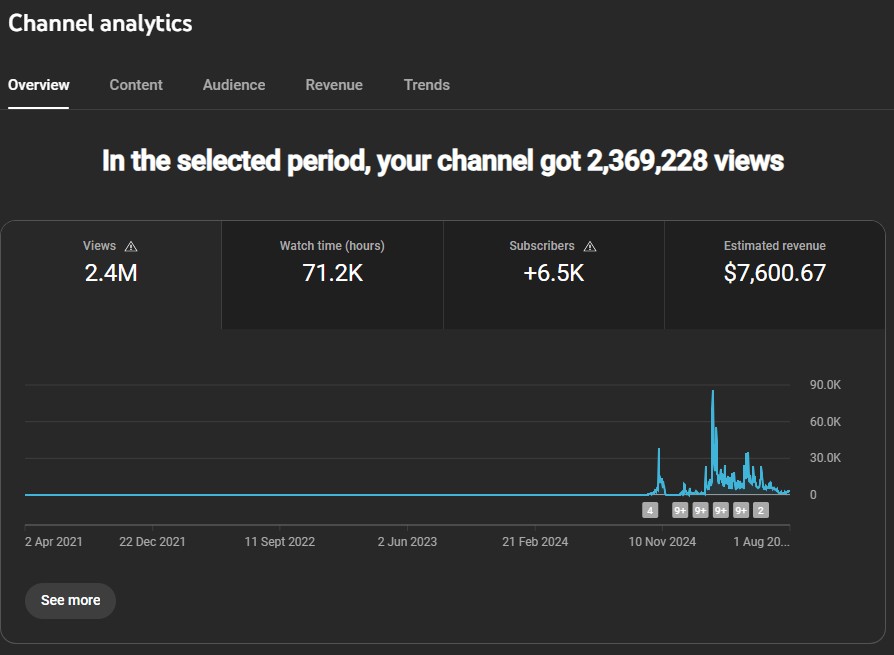Open the third '9+' video marker
894x655 pixels.
tap(721, 509)
